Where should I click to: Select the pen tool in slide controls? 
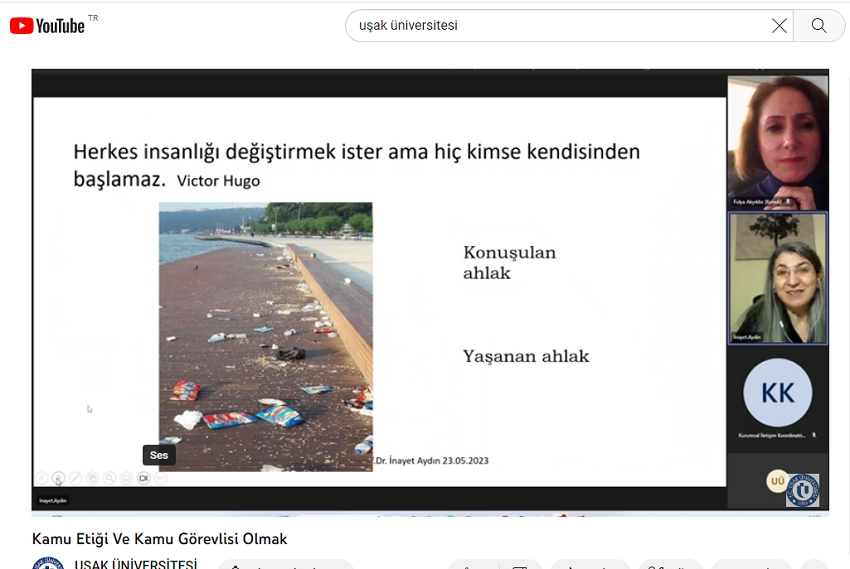point(76,478)
